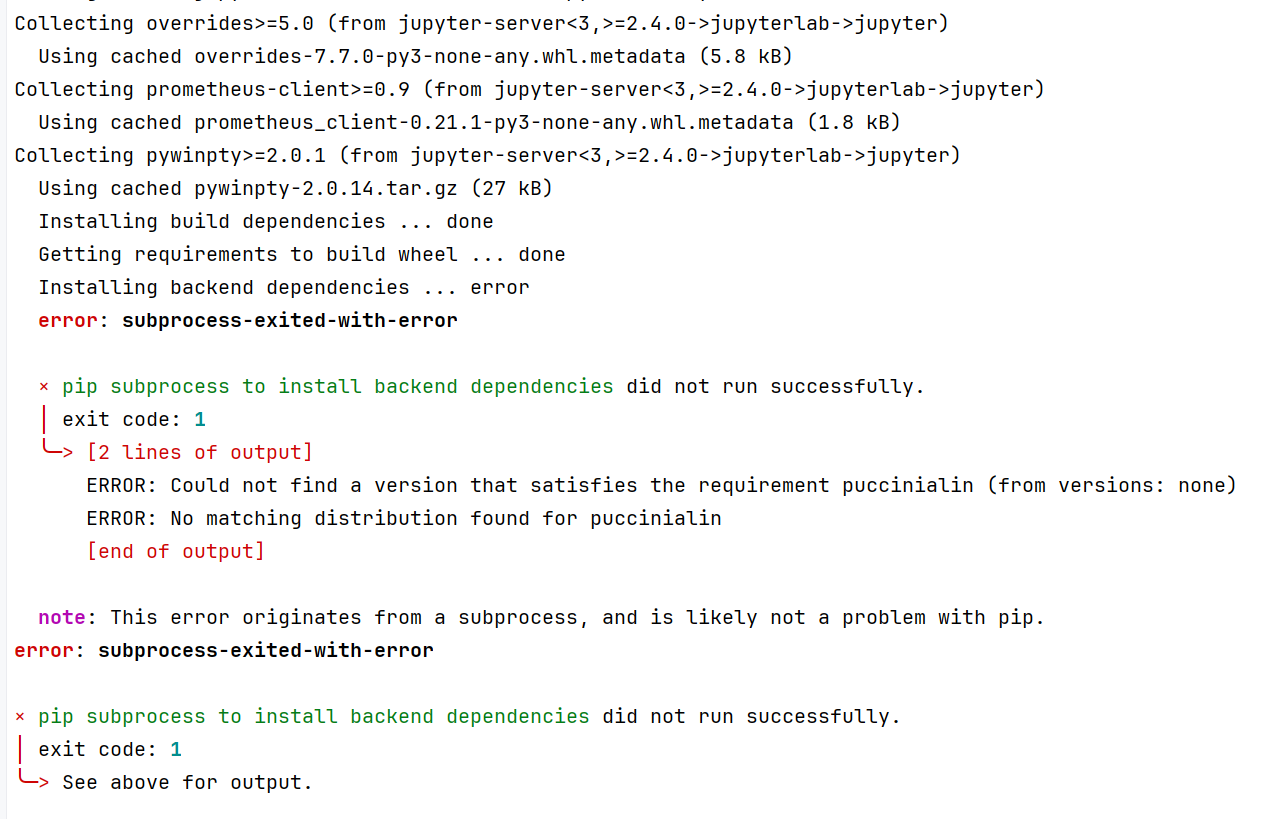Click the red '[2 lines of output]' text
The height and width of the screenshot is (819, 1265).
[x=200, y=452]
